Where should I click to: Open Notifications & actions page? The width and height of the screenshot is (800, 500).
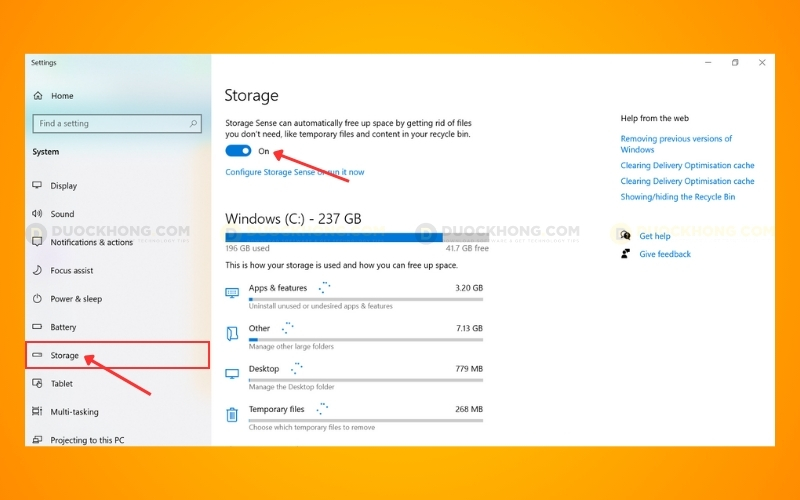coord(91,242)
